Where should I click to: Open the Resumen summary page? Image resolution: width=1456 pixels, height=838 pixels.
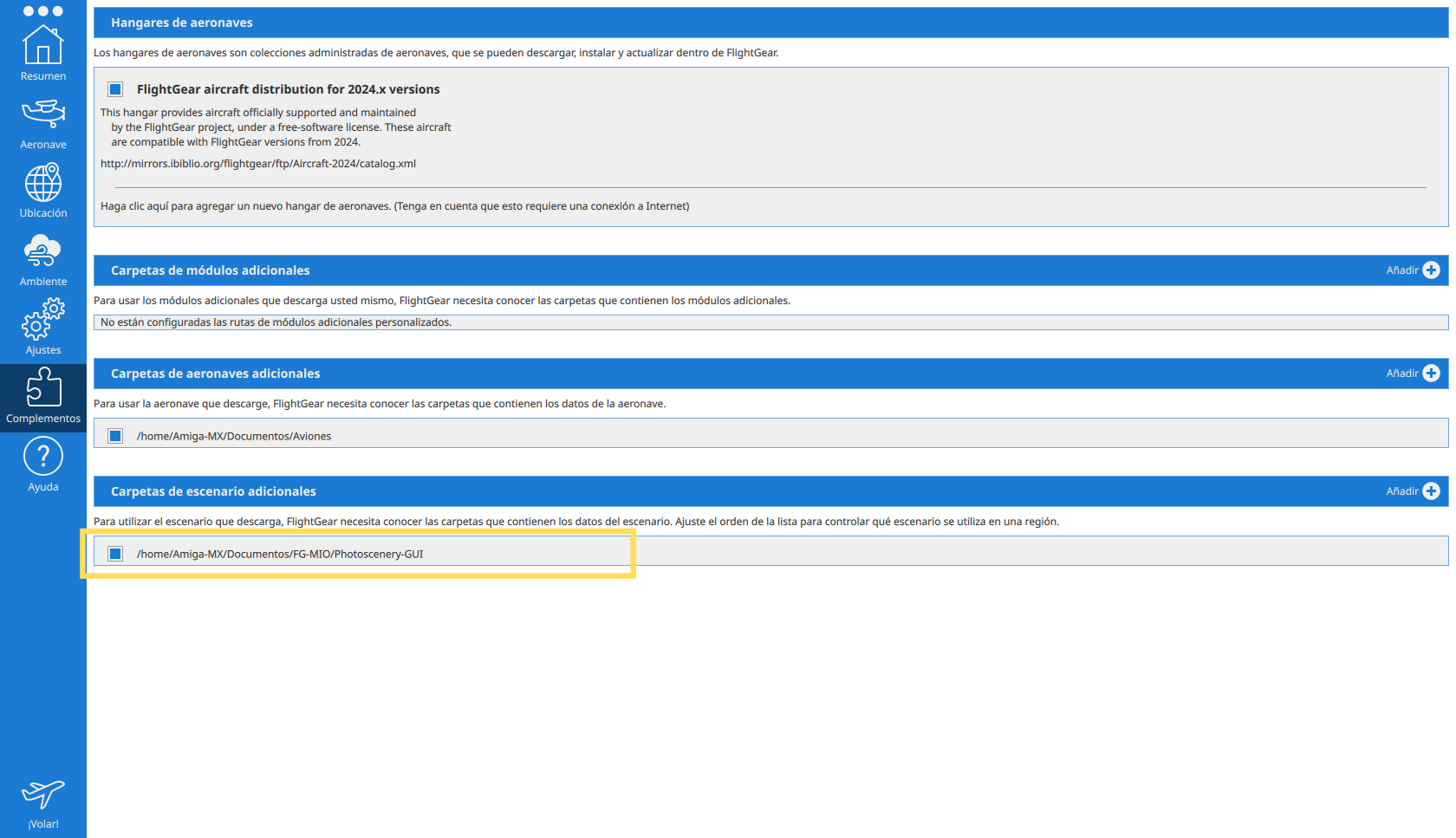(43, 53)
